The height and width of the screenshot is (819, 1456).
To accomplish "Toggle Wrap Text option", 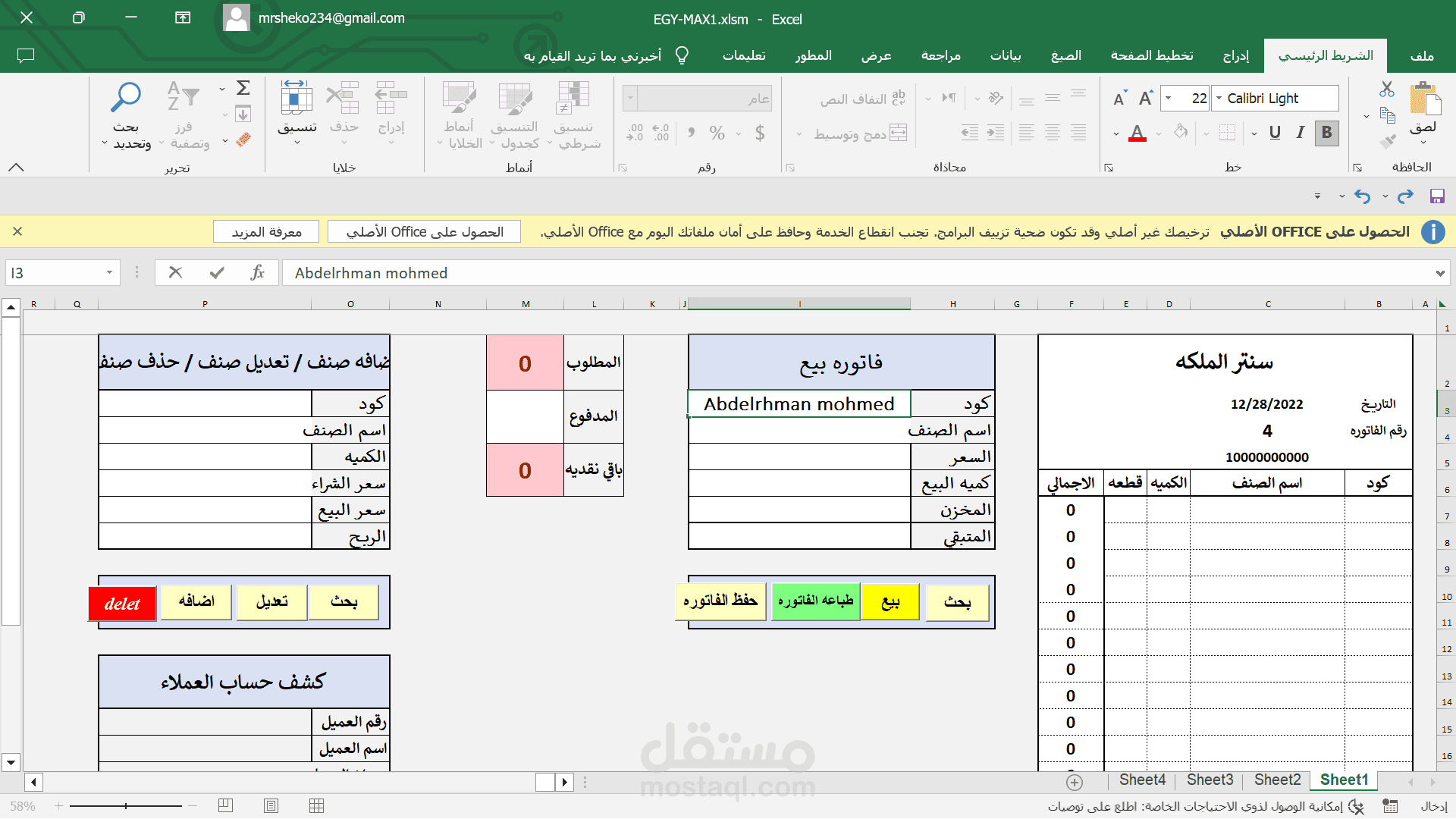I will (x=862, y=99).
